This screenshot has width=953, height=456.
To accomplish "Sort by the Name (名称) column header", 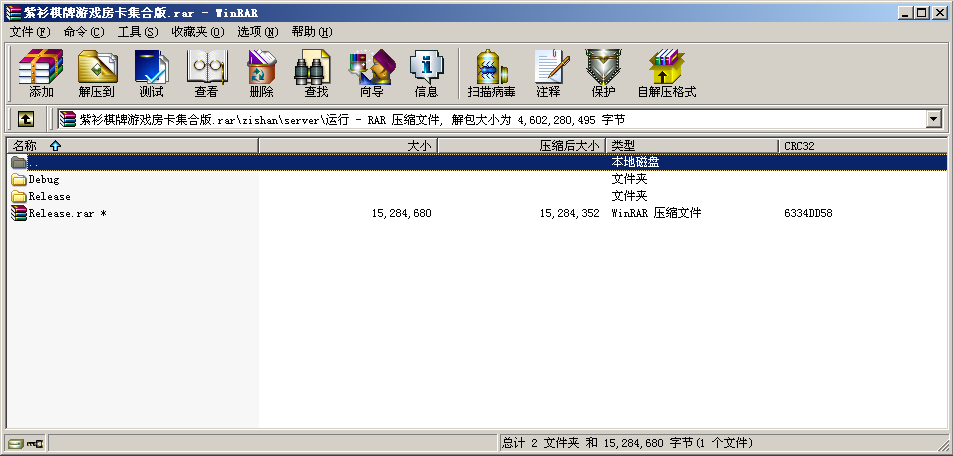I will pyautogui.click(x=132, y=146).
